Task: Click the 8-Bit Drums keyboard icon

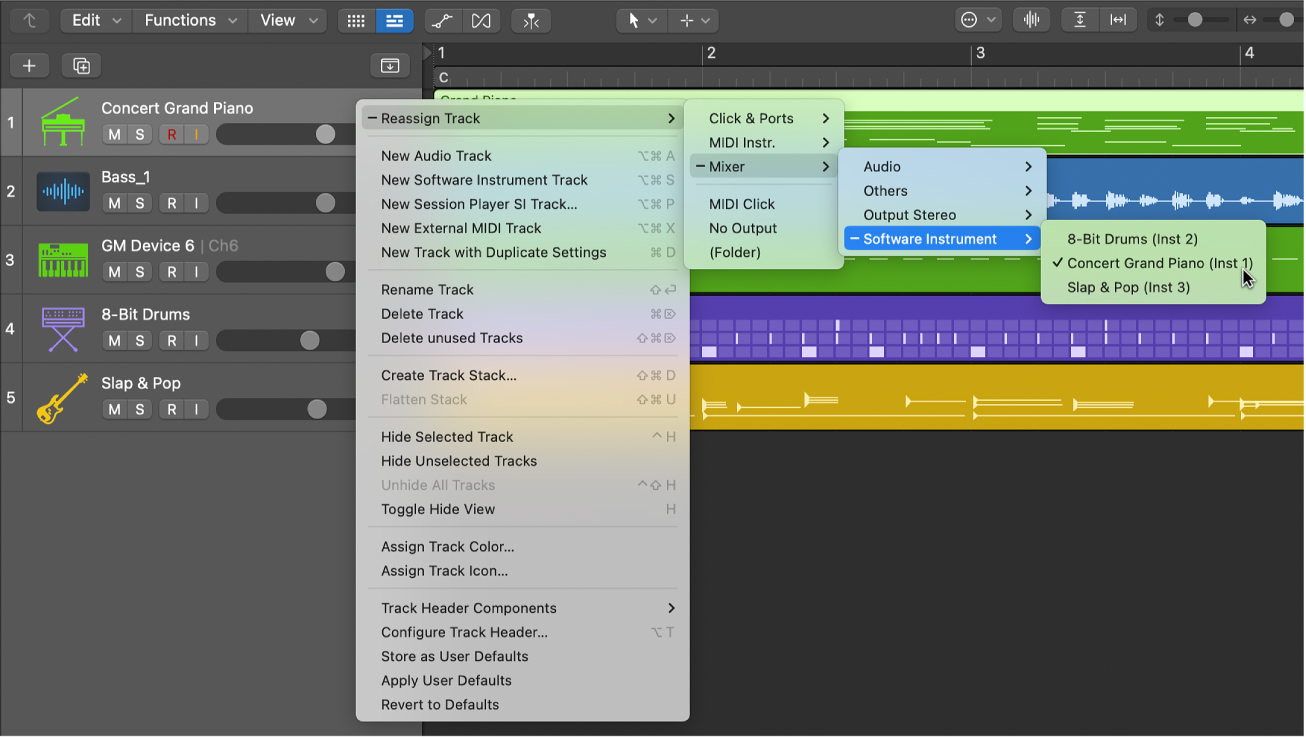Action: (x=62, y=329)
